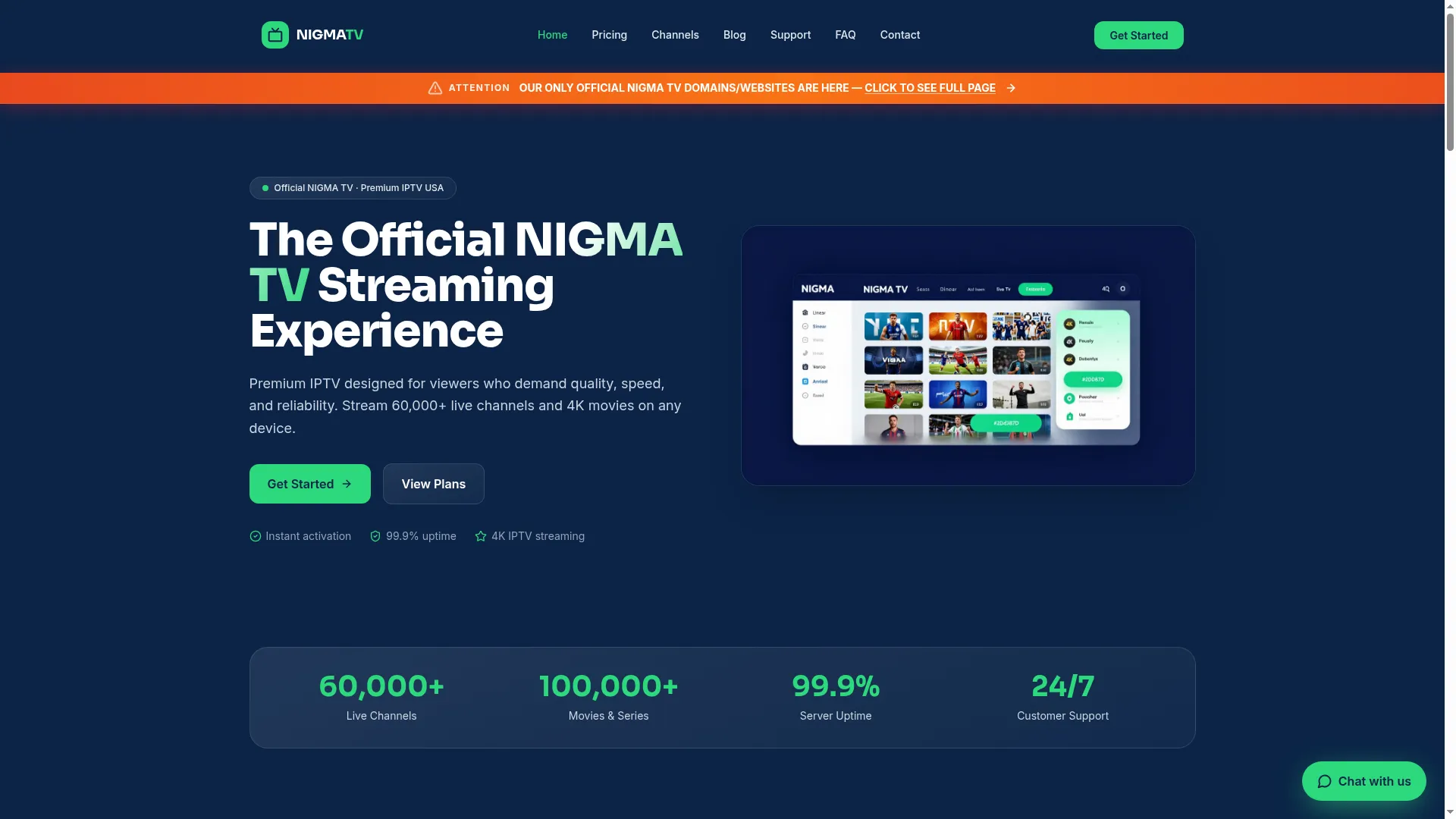1456x819 pixels.
Task: Click the ATTENTION label in banner
Action: tap(479, 88)
